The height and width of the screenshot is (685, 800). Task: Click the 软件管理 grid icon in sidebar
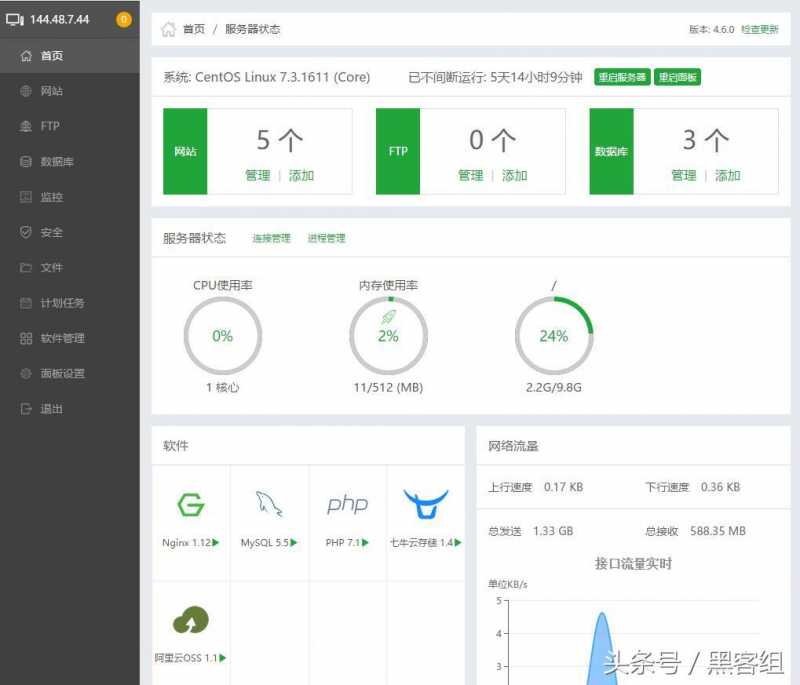[26, 338]
